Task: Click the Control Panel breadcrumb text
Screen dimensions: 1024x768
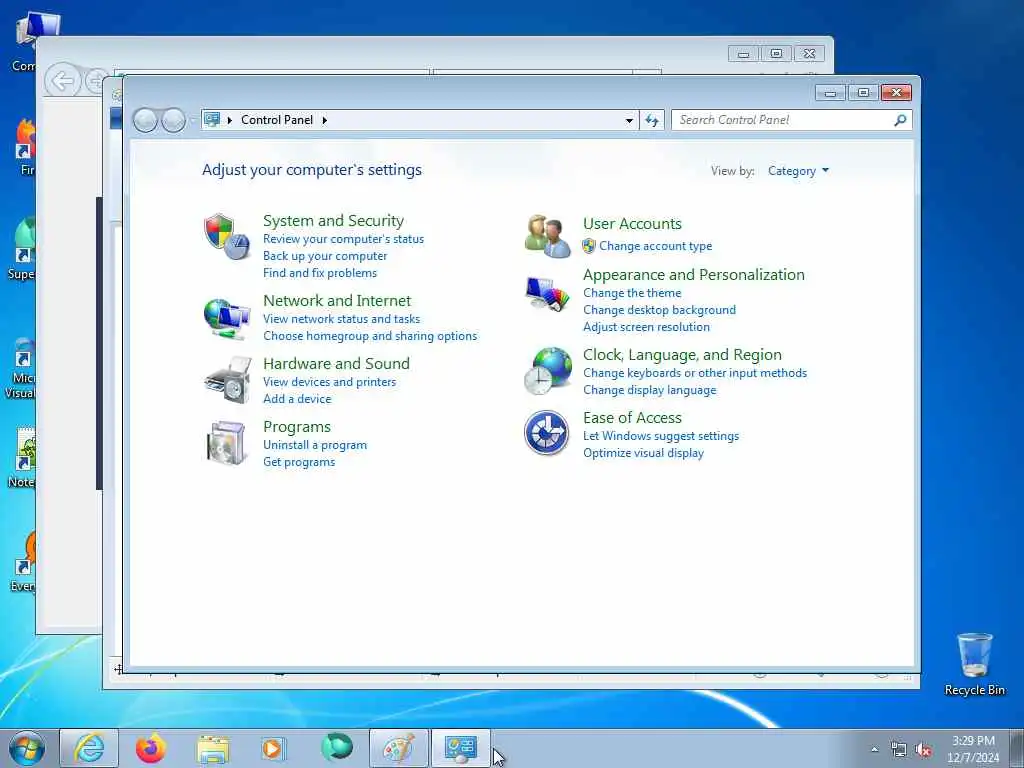Action: [277, 120]
